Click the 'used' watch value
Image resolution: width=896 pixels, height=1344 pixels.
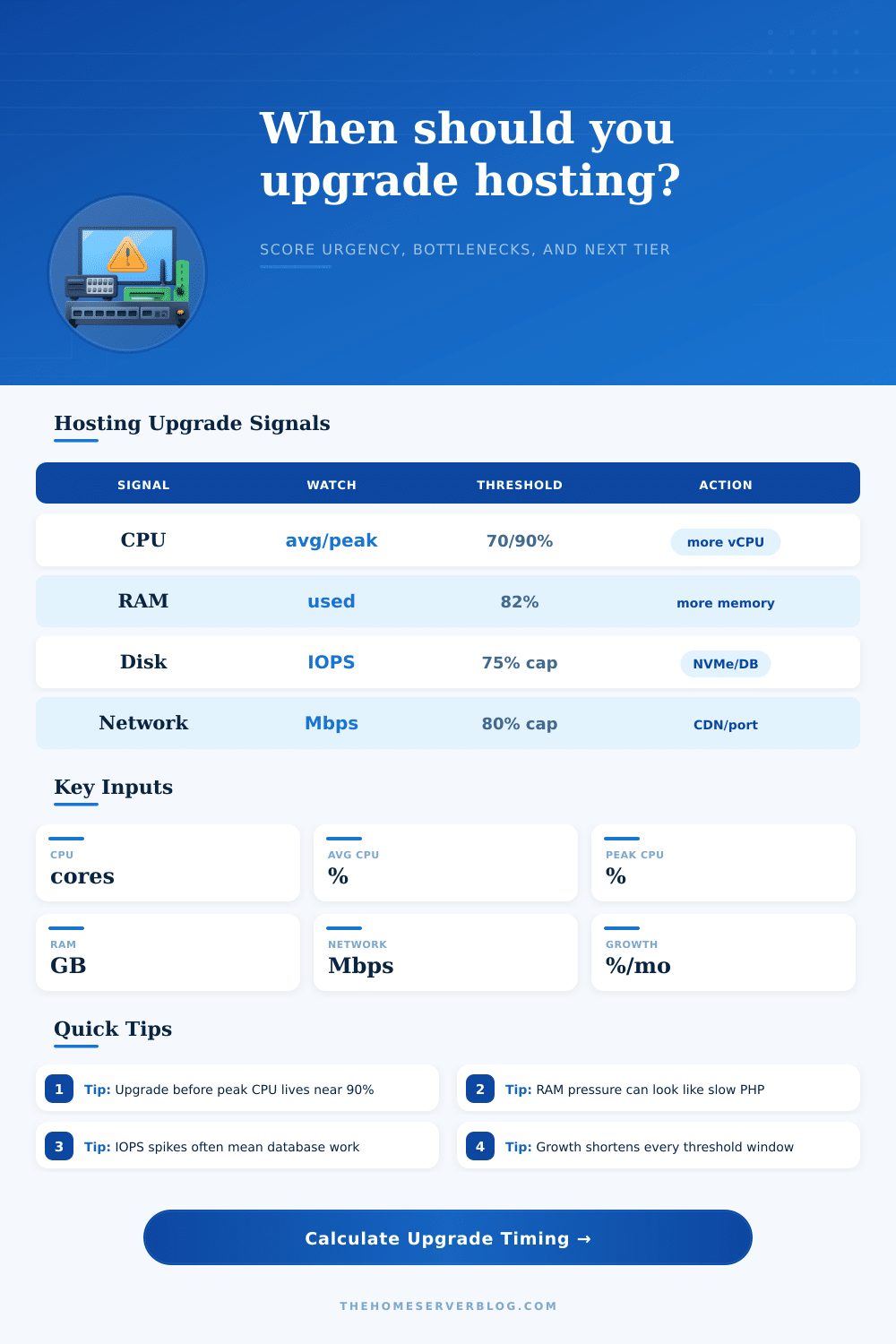point(332,601)
